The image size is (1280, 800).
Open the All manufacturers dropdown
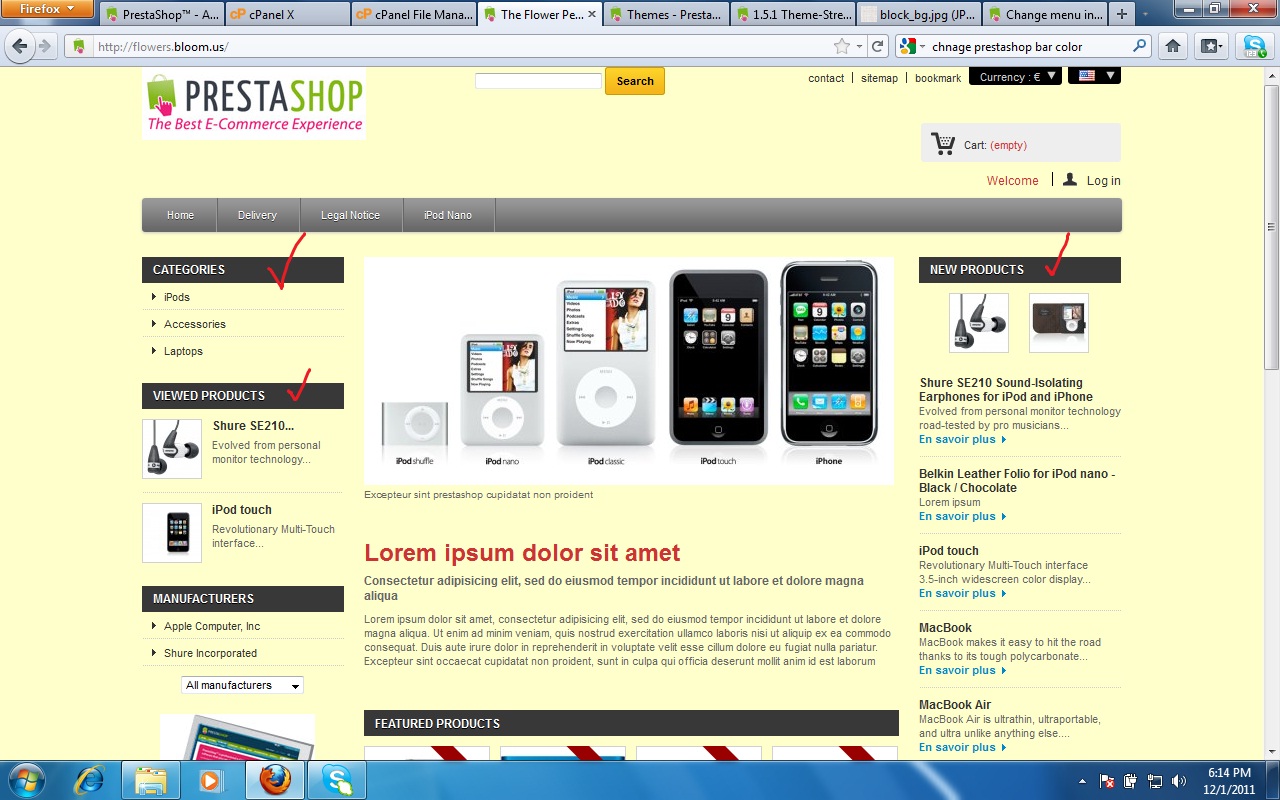(242, 685)
